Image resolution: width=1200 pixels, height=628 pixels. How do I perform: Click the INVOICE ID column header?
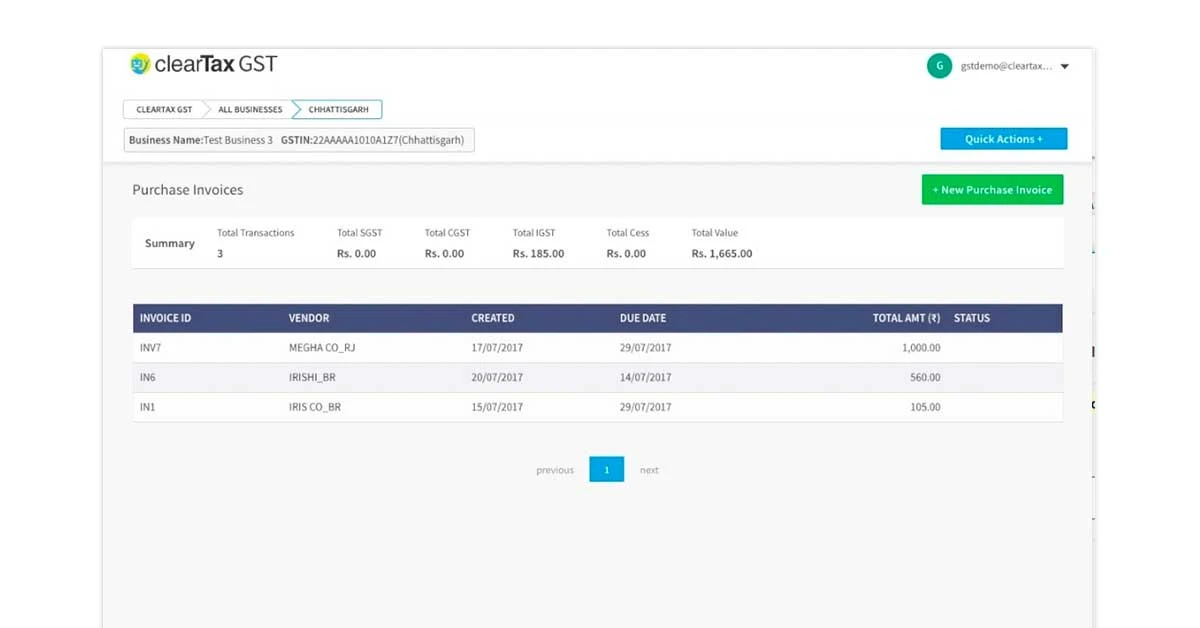164,318
